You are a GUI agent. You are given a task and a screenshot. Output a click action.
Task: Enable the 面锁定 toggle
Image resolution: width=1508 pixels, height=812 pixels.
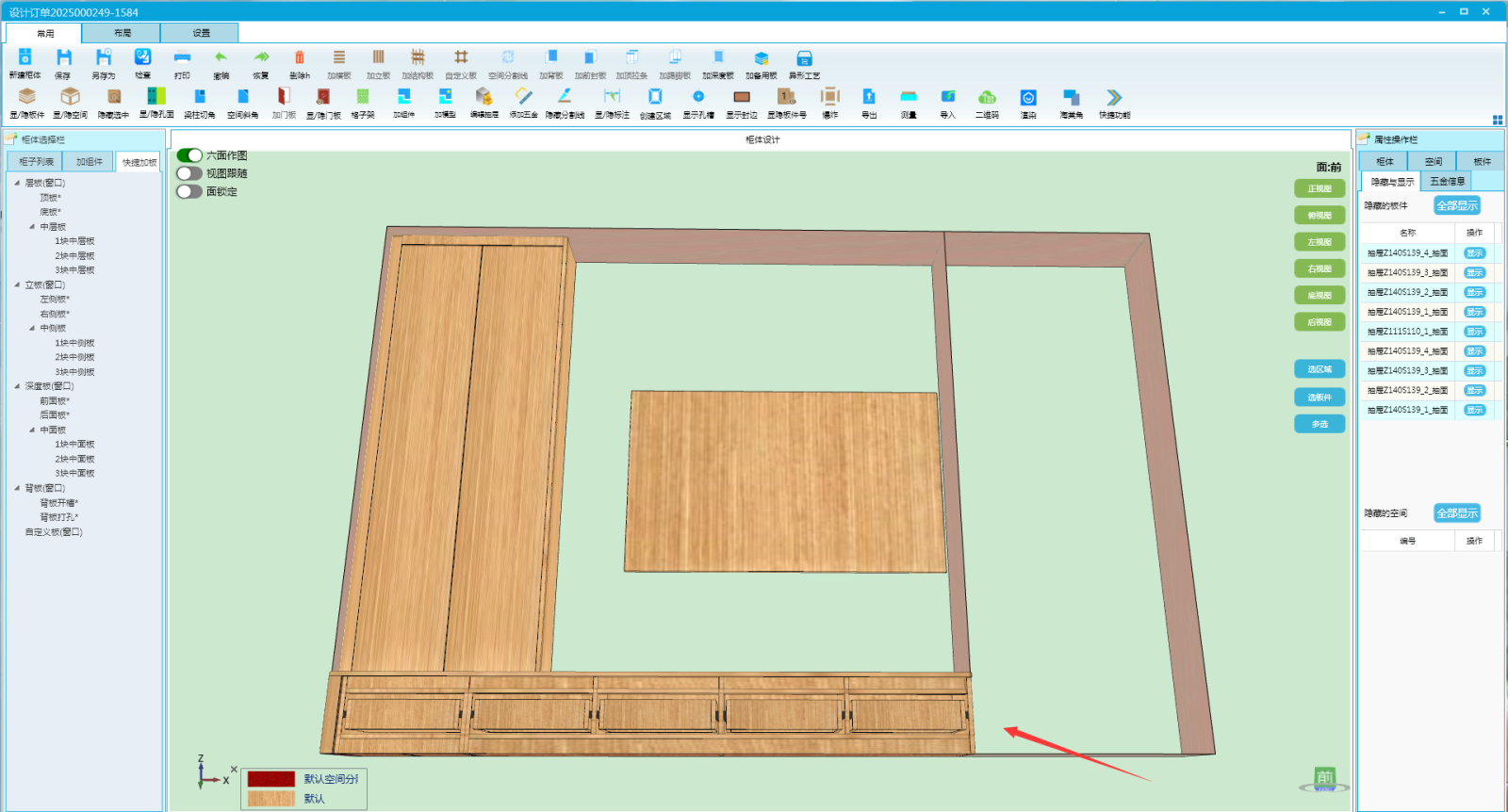pyautogui.click(x=189, y=191)
